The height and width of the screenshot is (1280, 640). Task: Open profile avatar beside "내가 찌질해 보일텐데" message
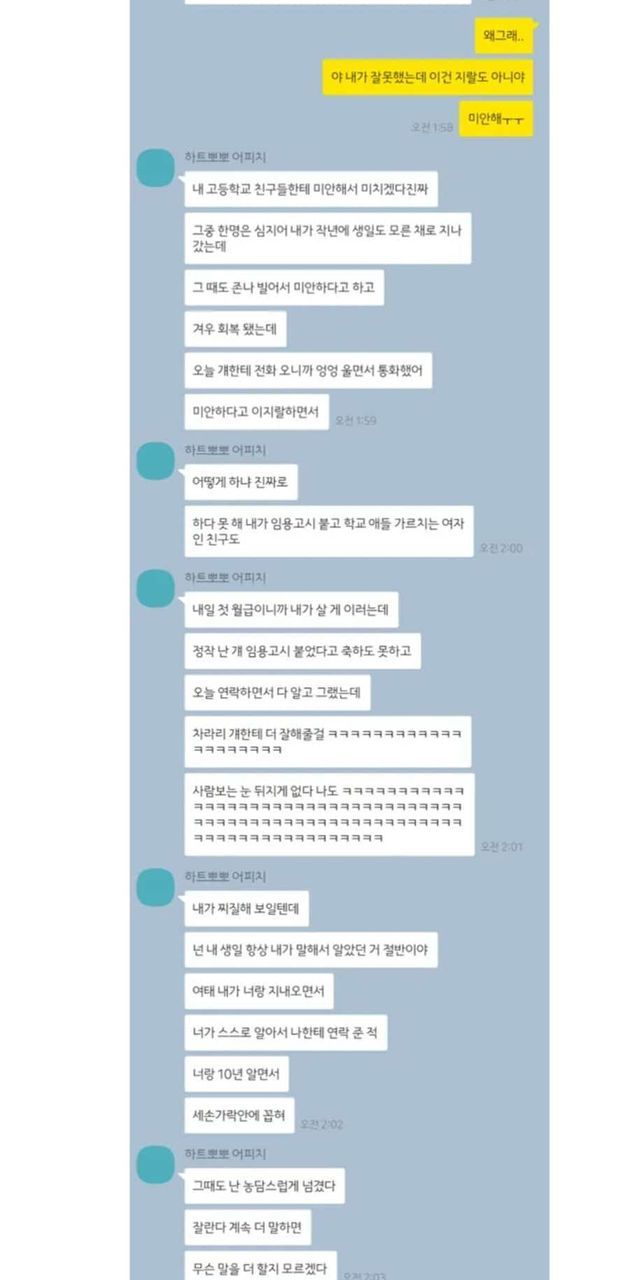[x=155, y=888]
